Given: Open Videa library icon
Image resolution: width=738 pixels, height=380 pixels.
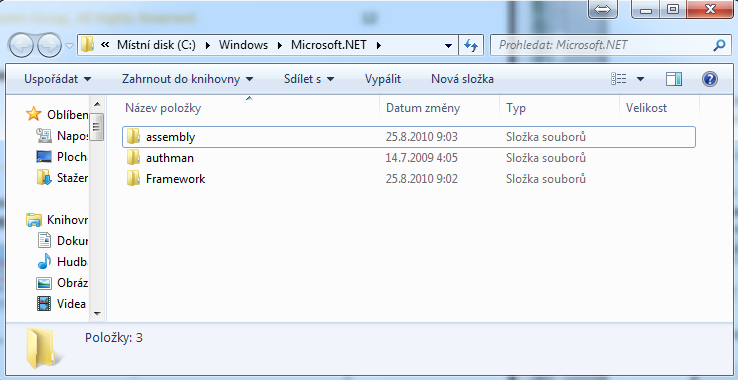Looking at the screenshot, I should 44,304.
